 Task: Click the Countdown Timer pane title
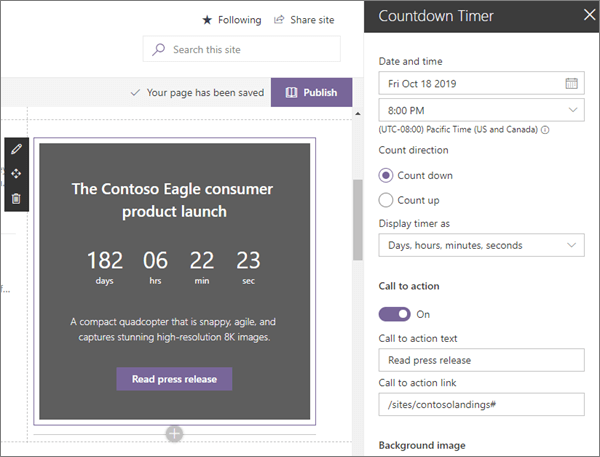436,16
